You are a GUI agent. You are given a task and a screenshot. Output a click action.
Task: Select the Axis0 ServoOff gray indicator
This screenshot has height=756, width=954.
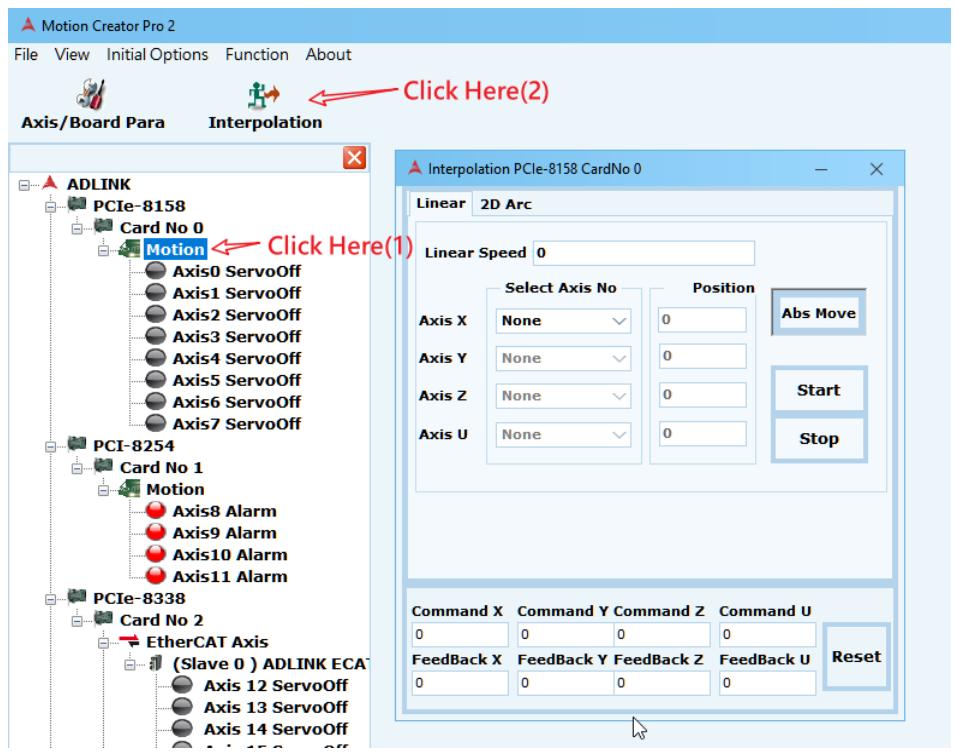pyautogui.click(x=156, y=271)
